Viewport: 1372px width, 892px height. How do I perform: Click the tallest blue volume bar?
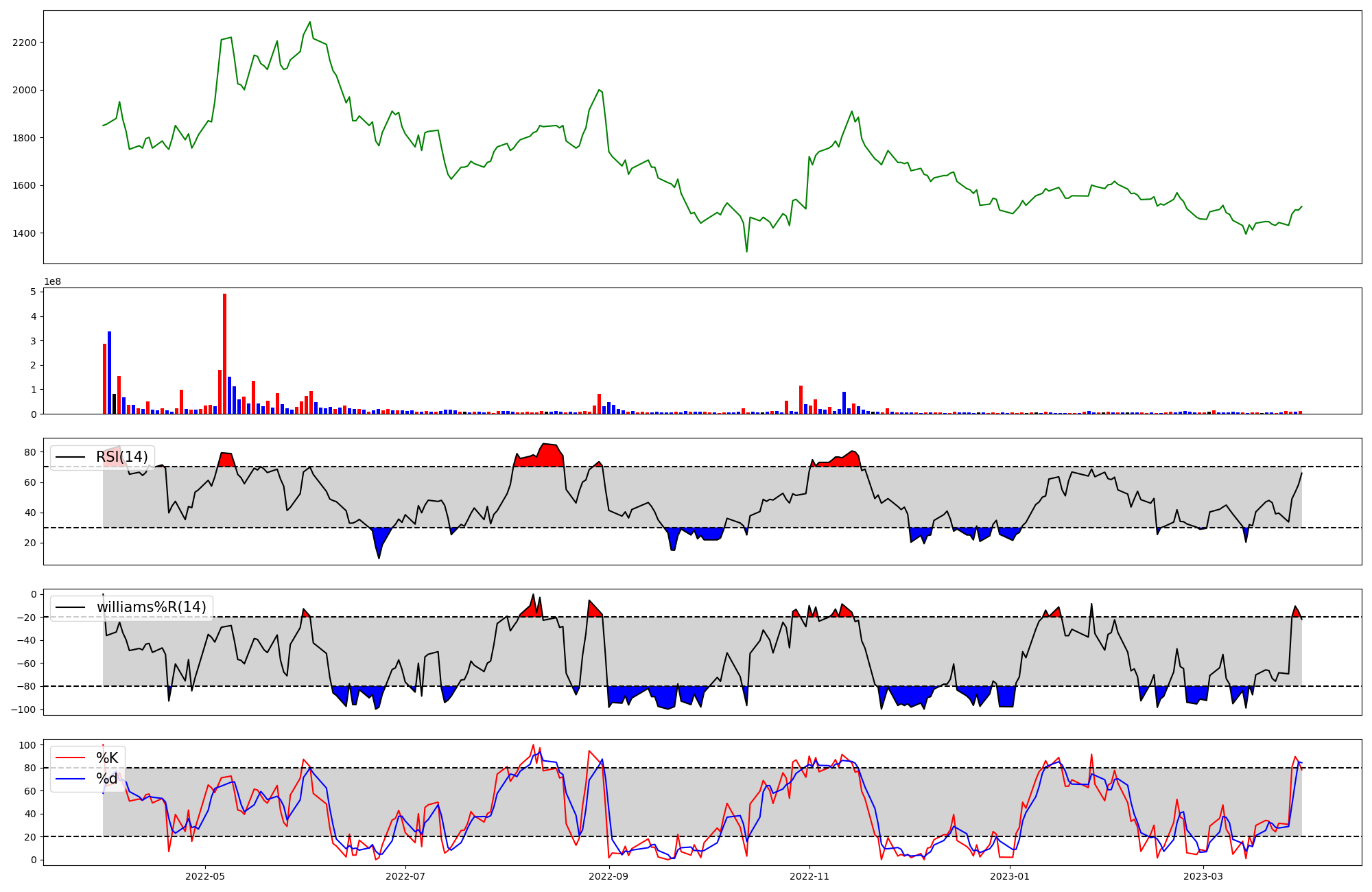(x=110, y=373)
